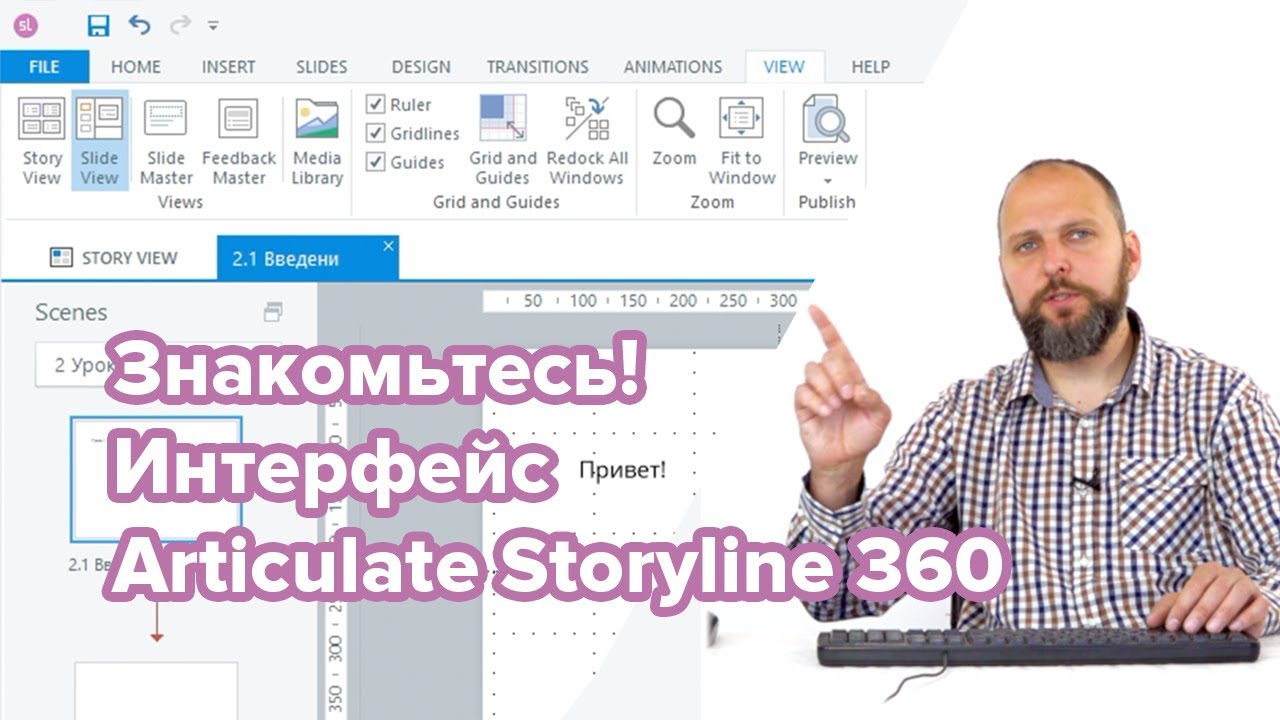Switch to the DESIGN ribbon tab
The height and width of the screenshot is (720, 1280).
421,67
